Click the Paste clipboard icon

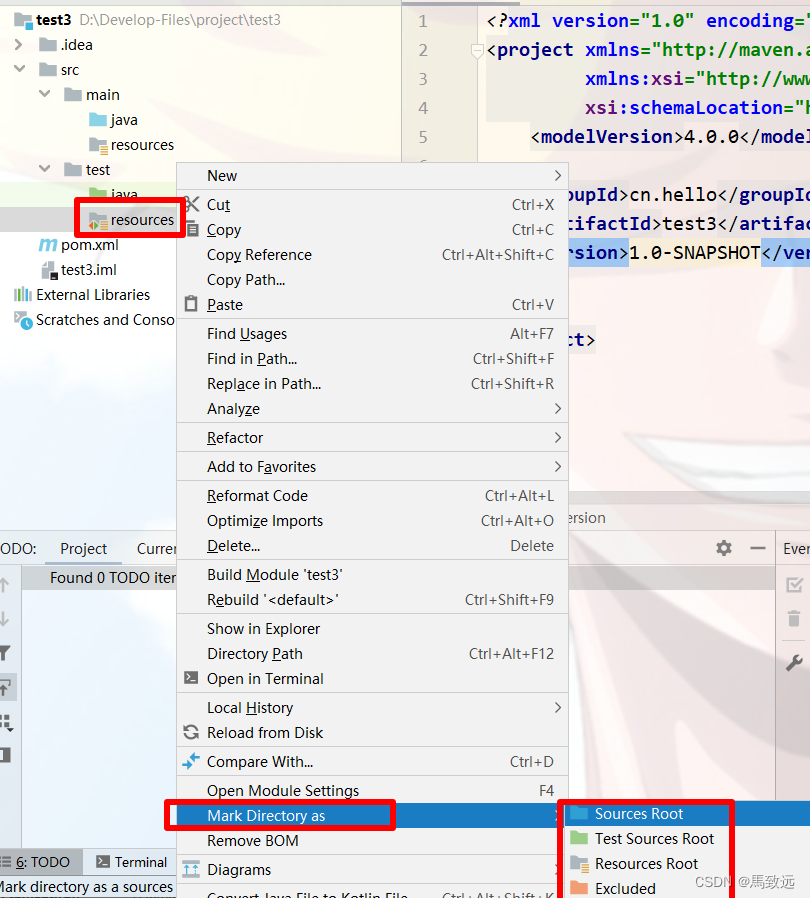(x=191, y=304)
